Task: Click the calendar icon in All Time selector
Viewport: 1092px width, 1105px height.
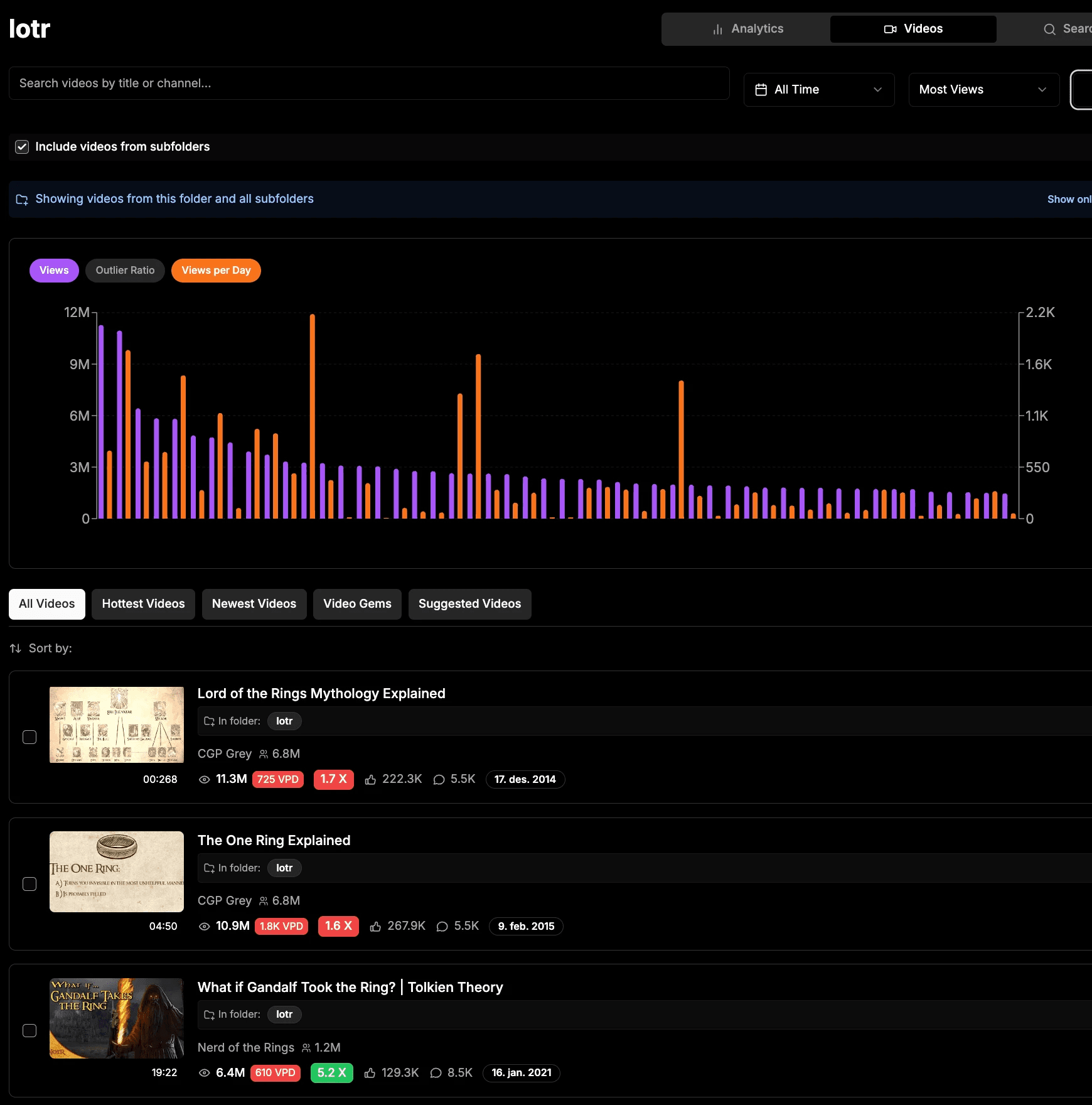Action: (761, 90)
